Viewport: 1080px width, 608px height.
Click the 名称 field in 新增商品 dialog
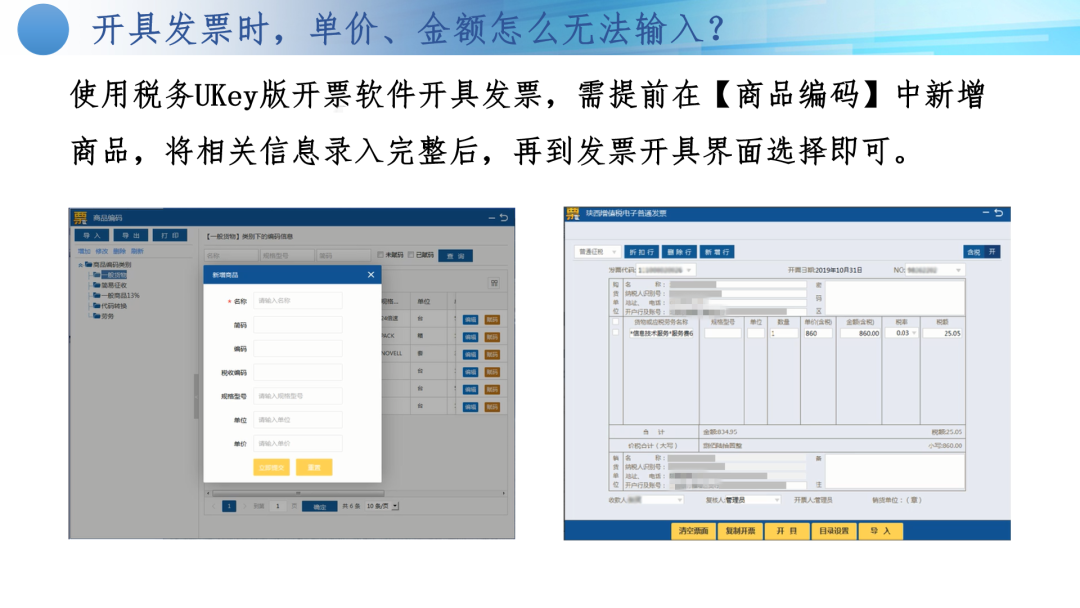(298, 301)
